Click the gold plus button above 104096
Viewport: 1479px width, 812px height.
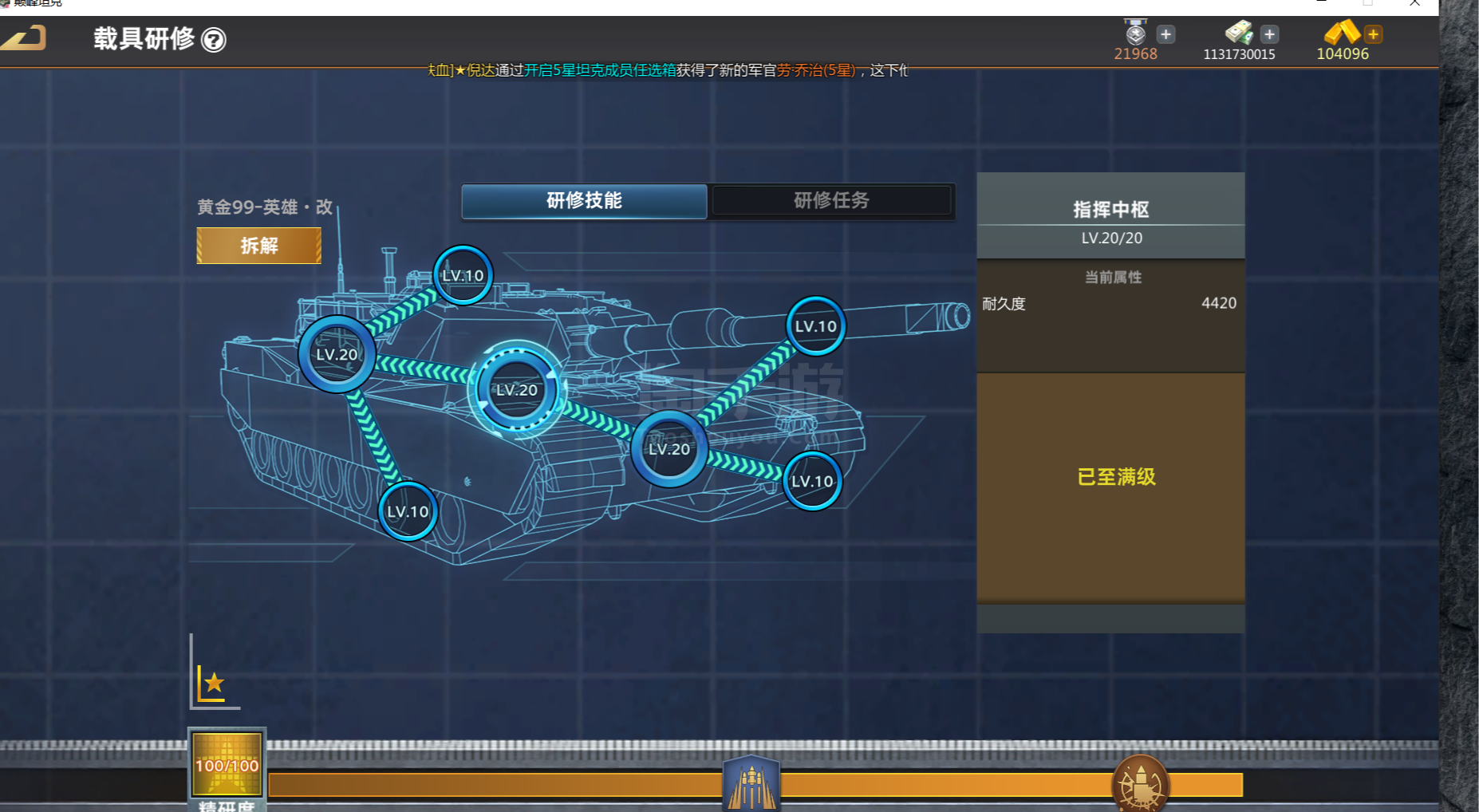(x=1373, y=34)
